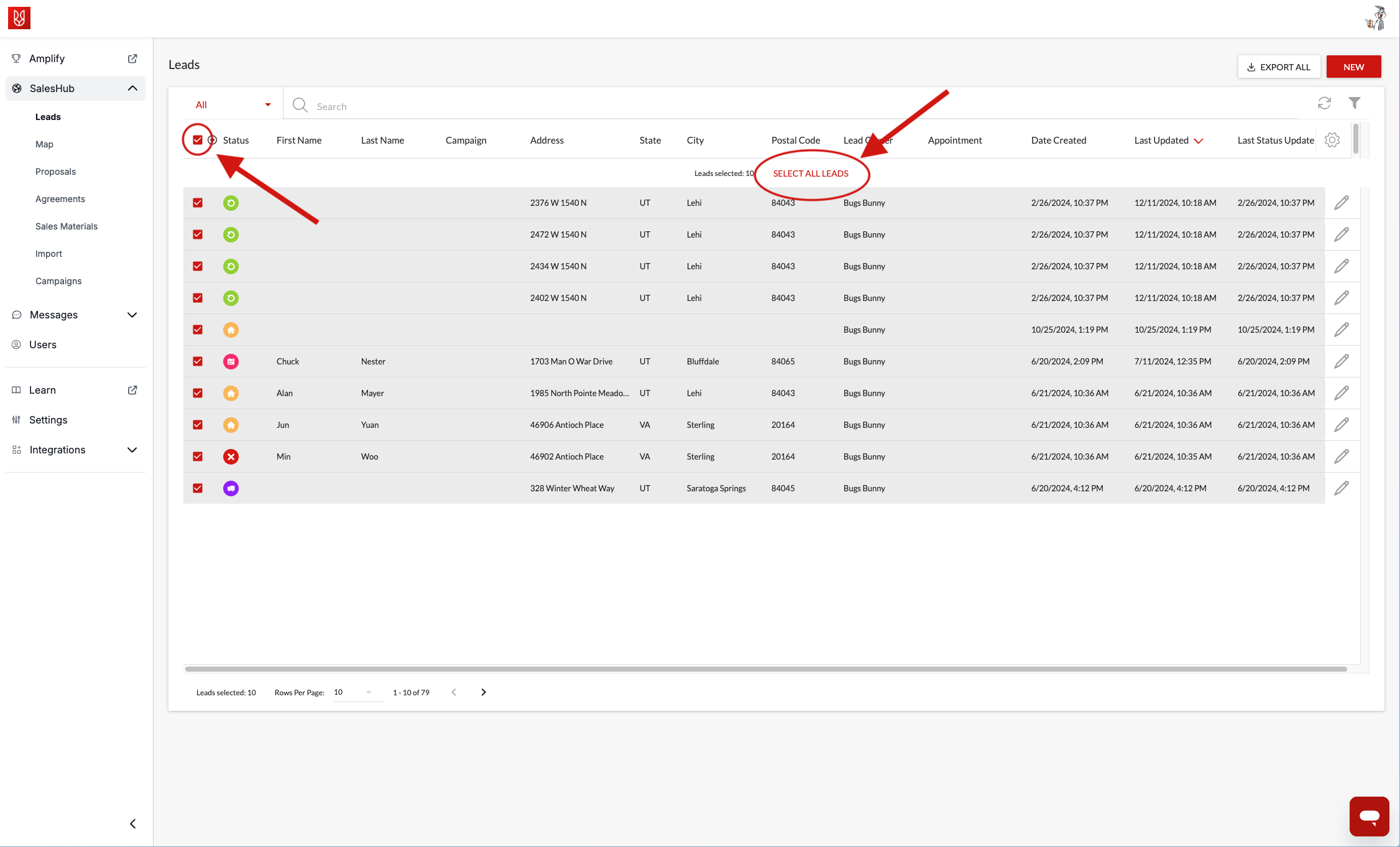1400x847 pixels.
Task: Click orange house status icon for Alan Mayer
Action: [x=231, y=393]
